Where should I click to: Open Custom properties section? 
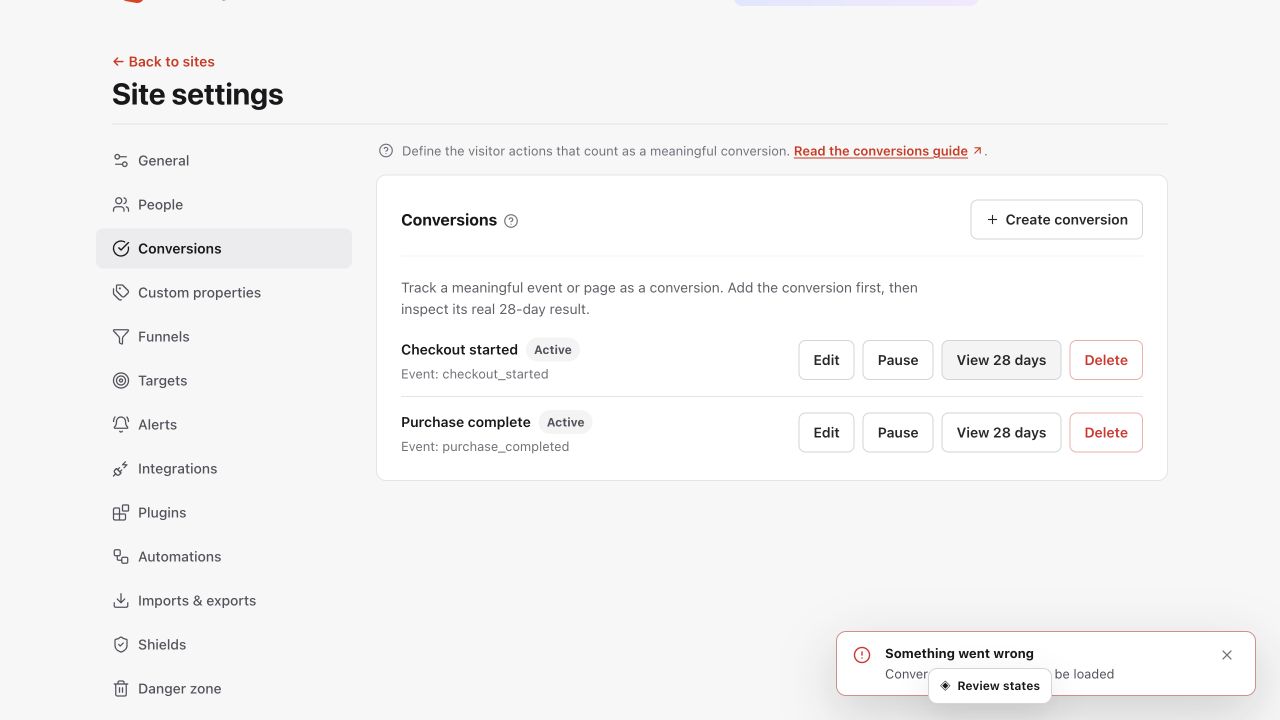point(224,293)
